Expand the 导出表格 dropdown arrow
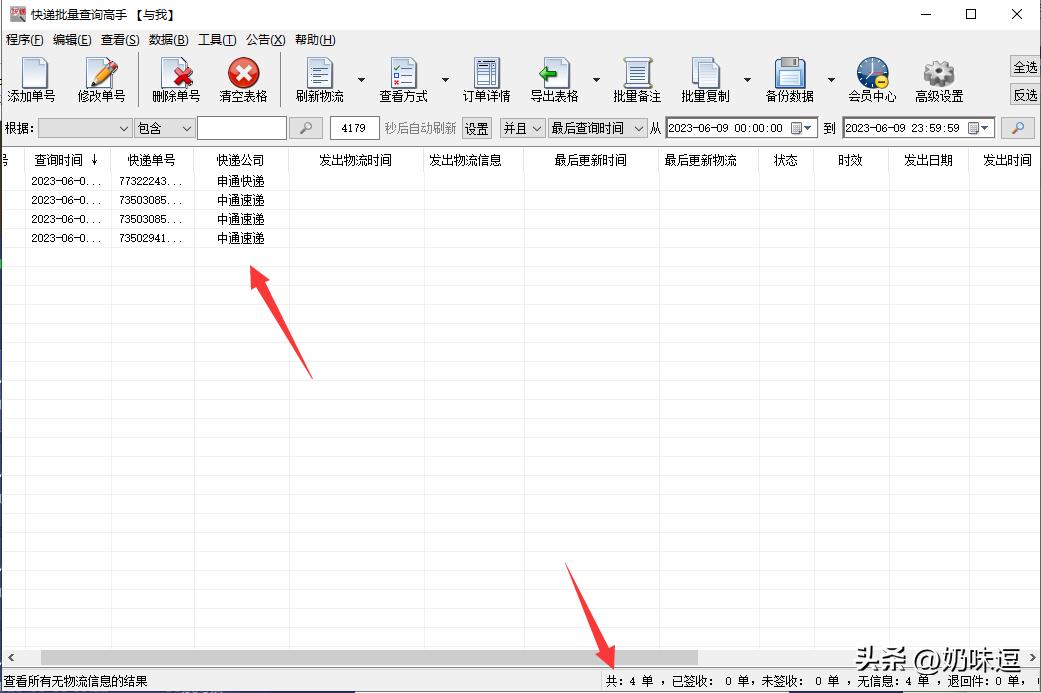The image size is (1041, 693). [x=596, y=80]
